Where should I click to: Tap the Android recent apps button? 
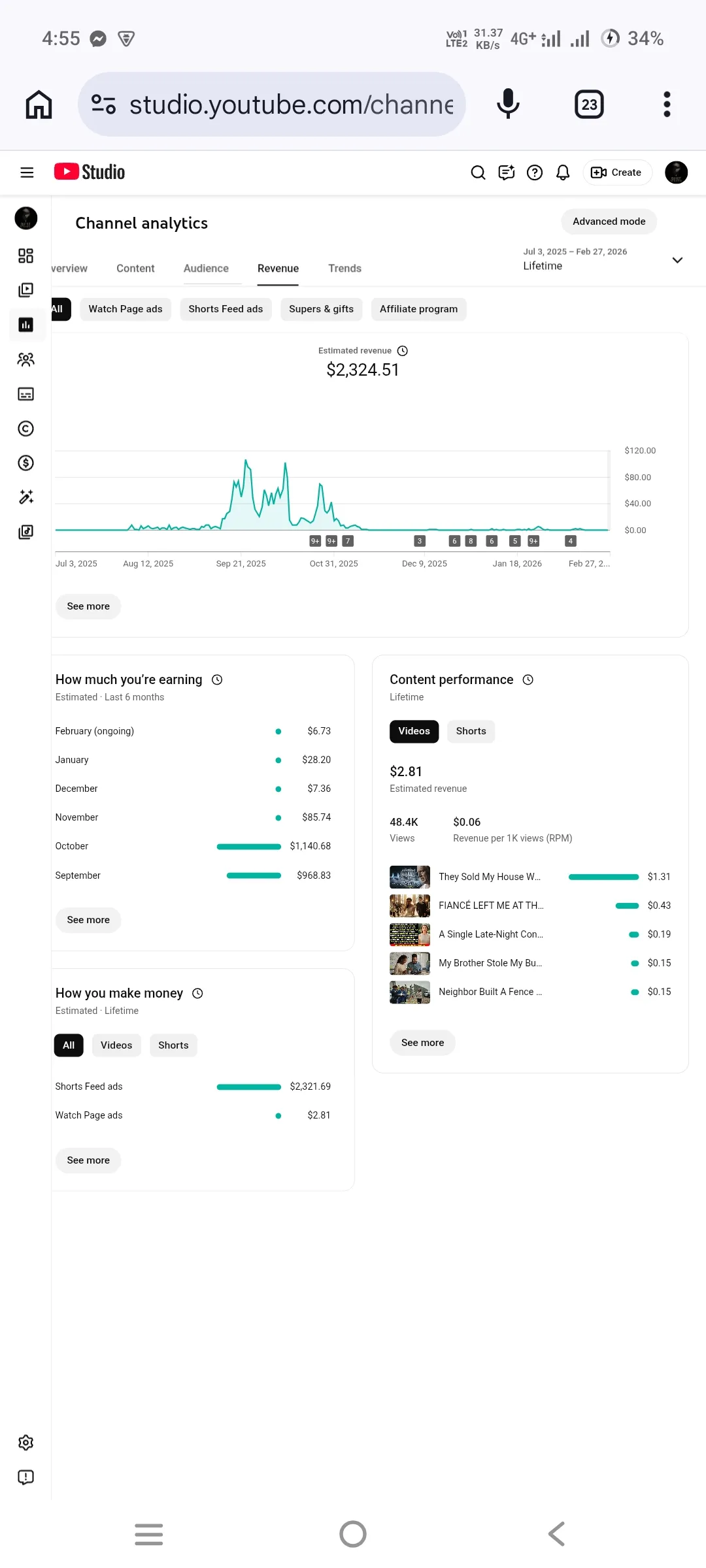[149, 1534]
